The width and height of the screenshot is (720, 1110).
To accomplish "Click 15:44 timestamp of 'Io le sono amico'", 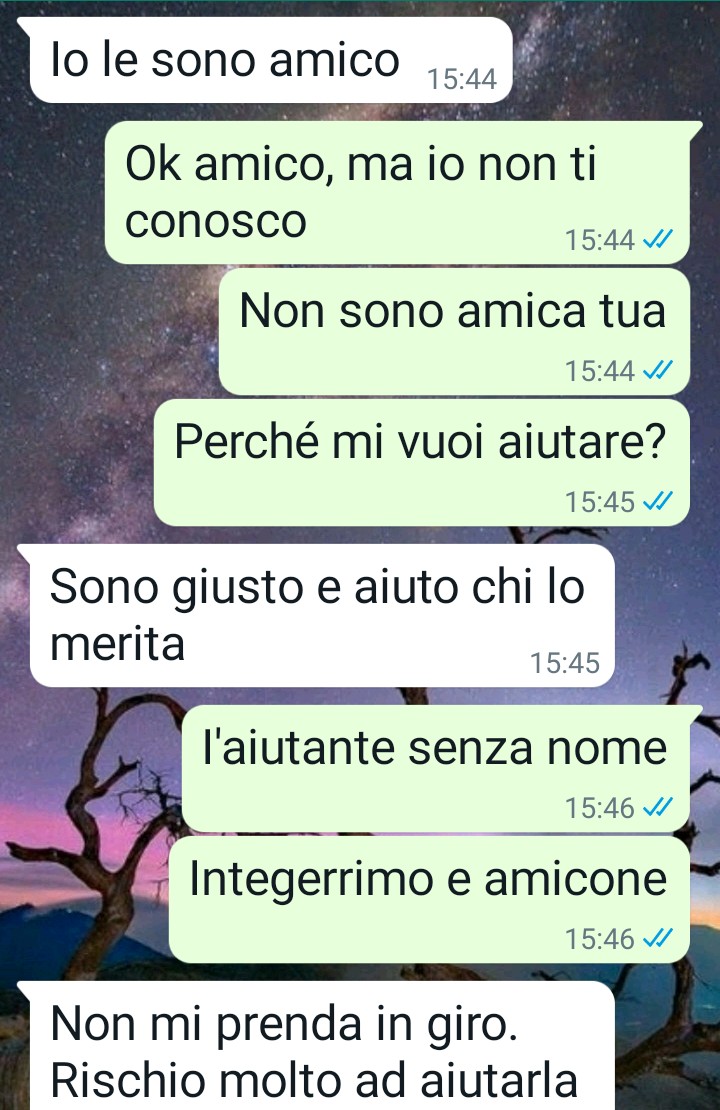I will [462, 79].
